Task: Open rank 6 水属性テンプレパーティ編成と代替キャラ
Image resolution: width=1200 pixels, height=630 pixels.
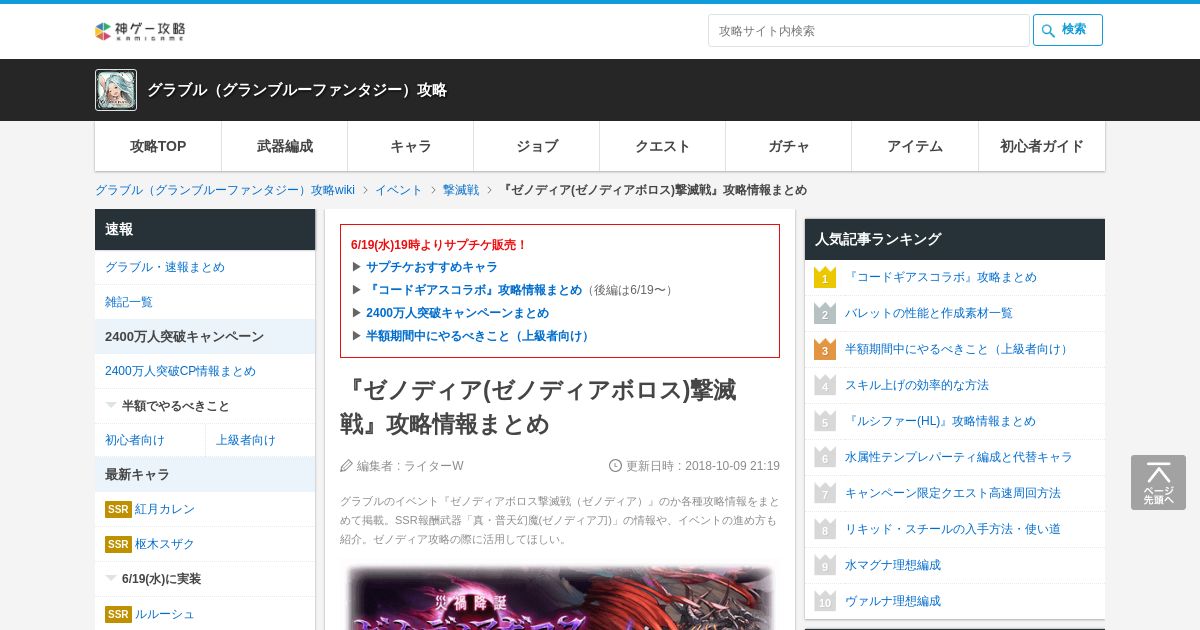Action: (959, 457)
